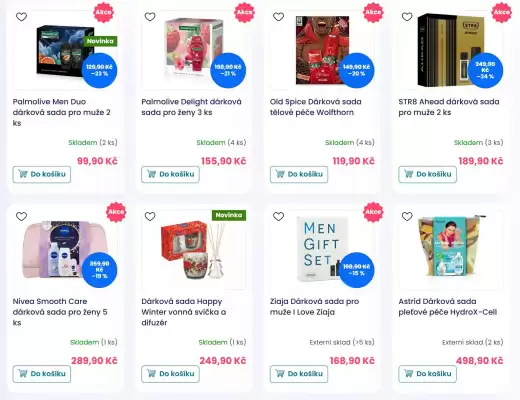Click Do košíku for Old Spice set
The width and height of the screenshot is (520, 400).
pyautogui.click(x=299, y=174)
